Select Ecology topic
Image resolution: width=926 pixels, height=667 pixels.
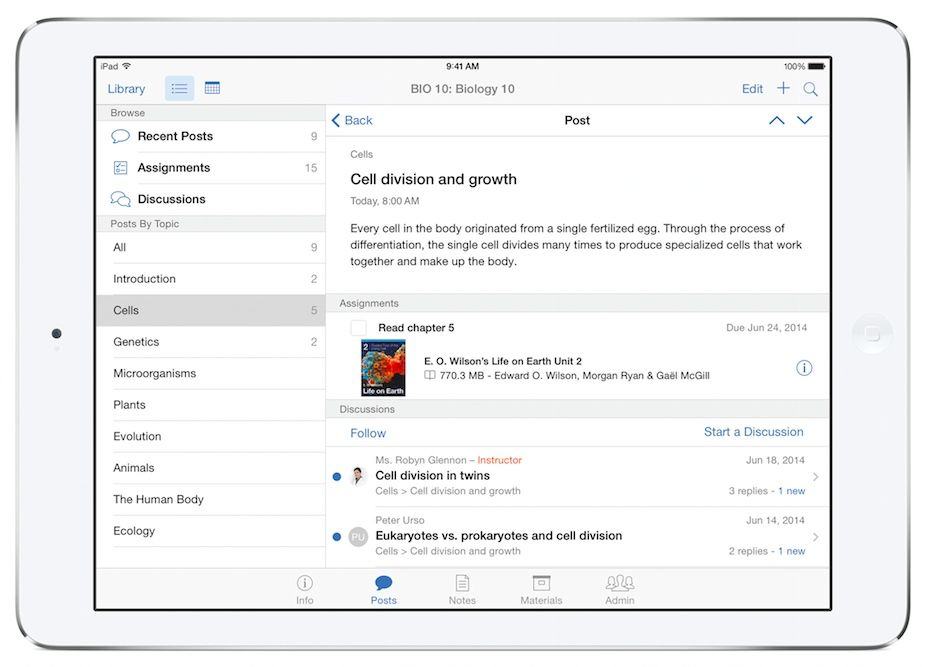[211, 531]
